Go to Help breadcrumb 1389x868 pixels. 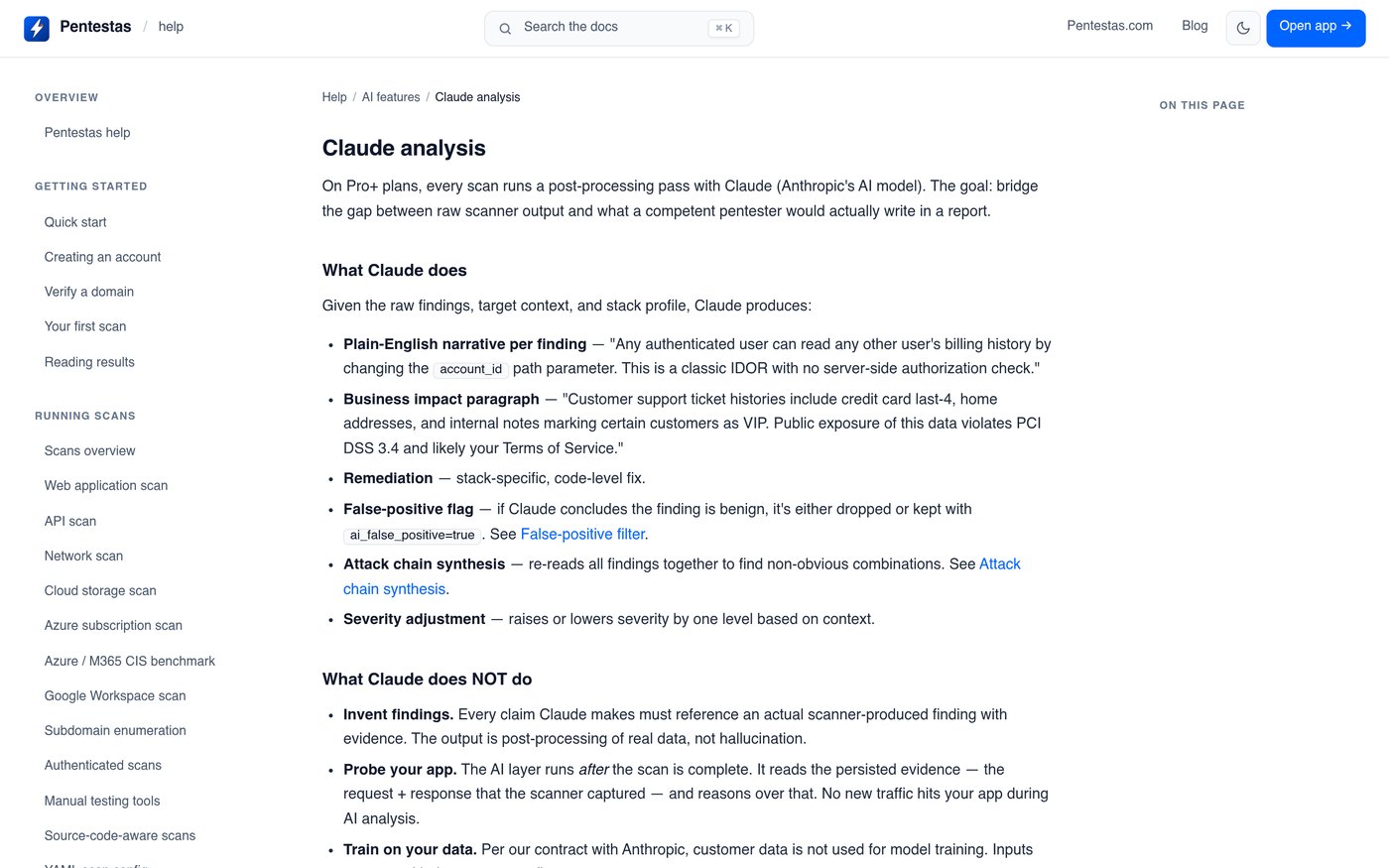point(334,97)
